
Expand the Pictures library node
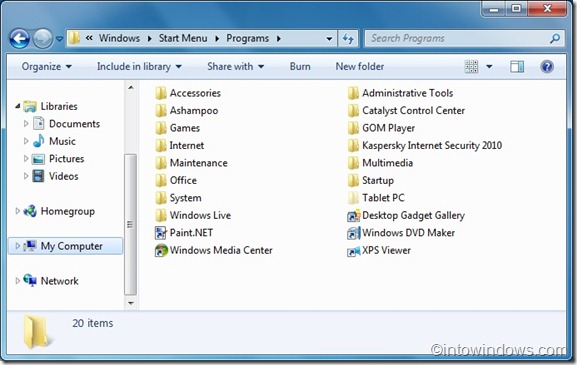(26, 159)
